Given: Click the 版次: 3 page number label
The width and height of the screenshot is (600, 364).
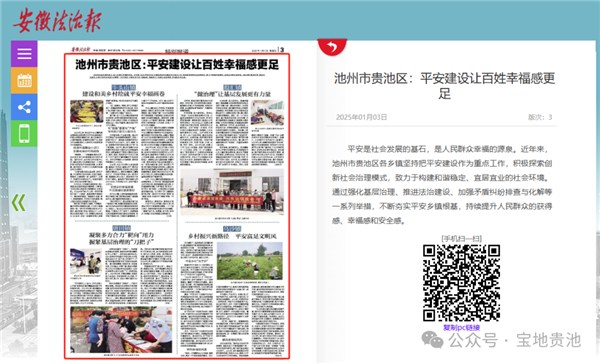Looking at the screenshot, I should [x=540, y=117].
